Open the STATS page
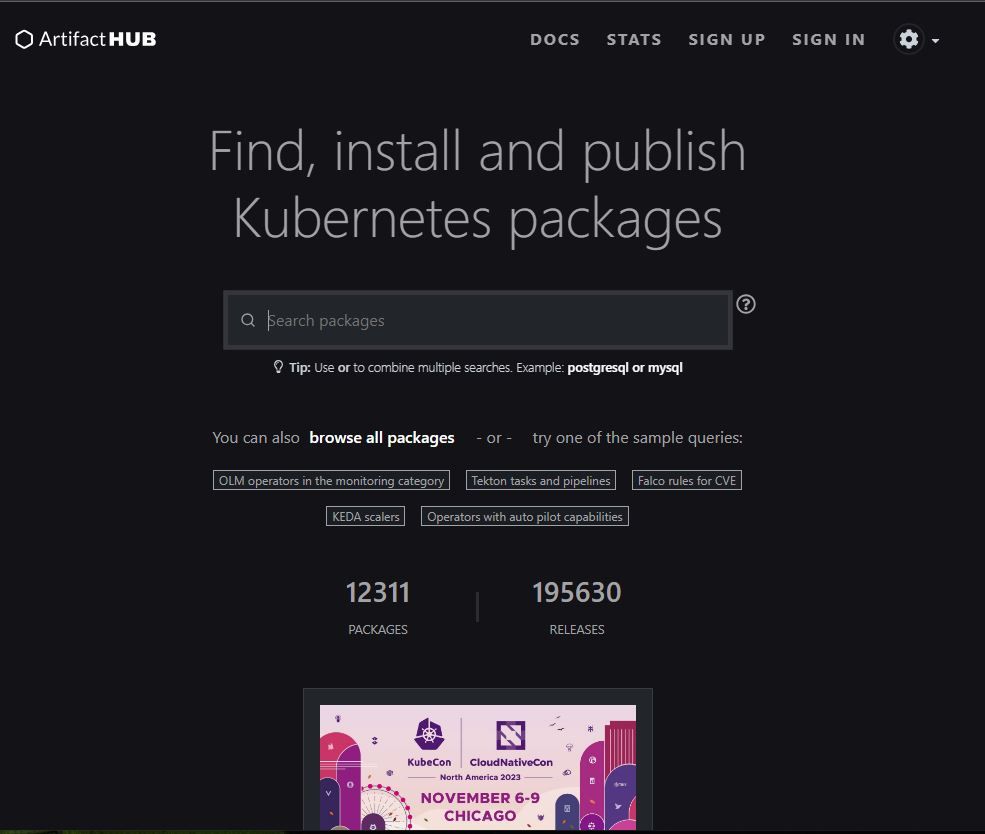The height and width of the screenshot is (834, 985). [x=634, y=40]
